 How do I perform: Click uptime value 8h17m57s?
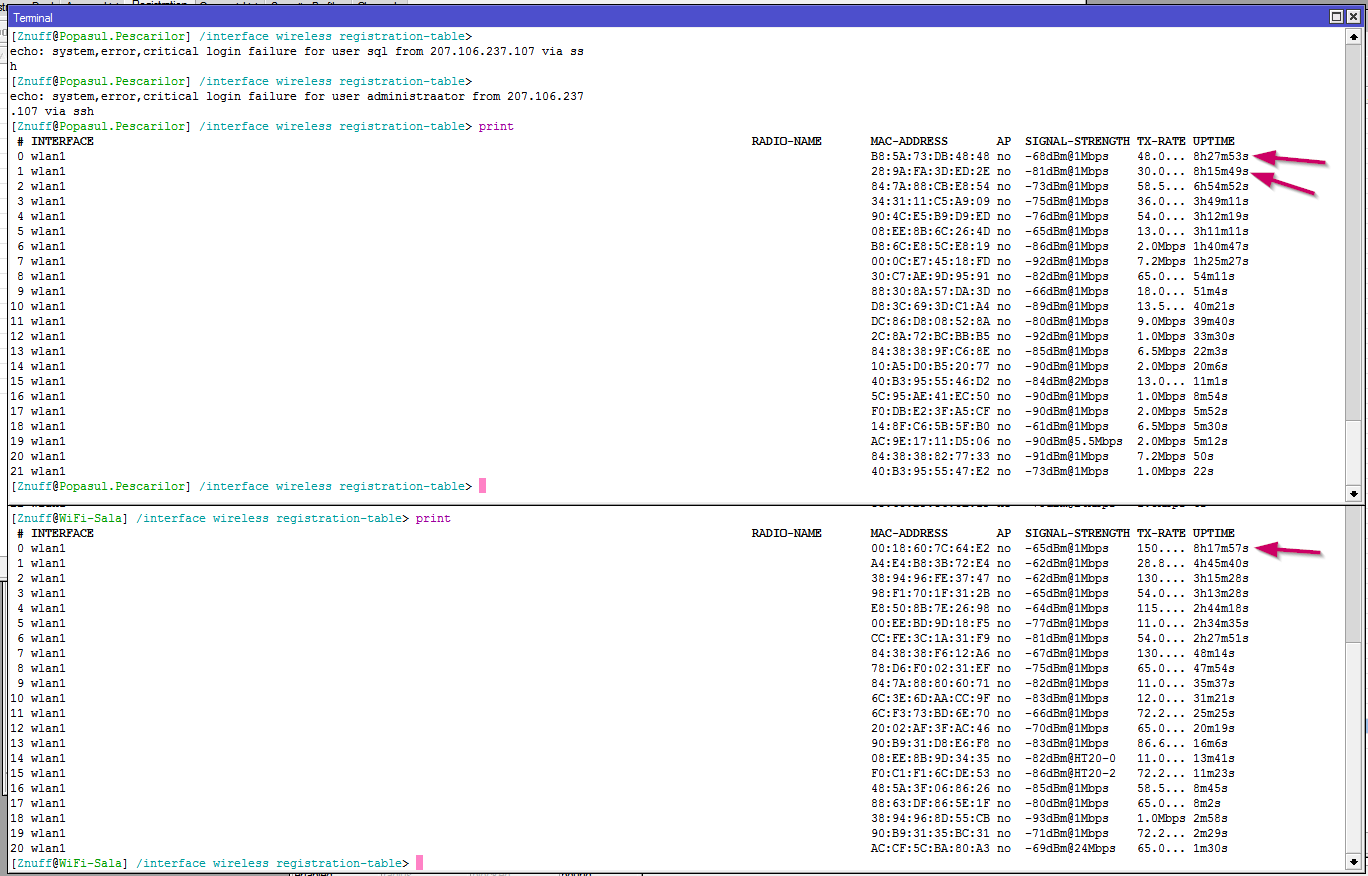(1221, 548)
